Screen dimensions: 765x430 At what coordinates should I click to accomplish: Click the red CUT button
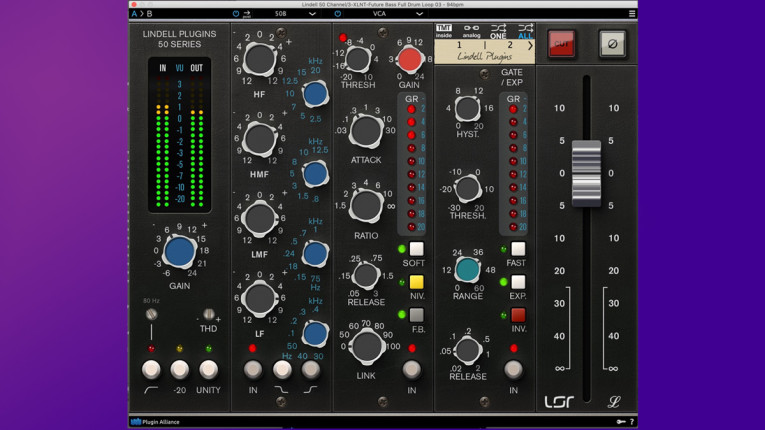tap(561, 44)
